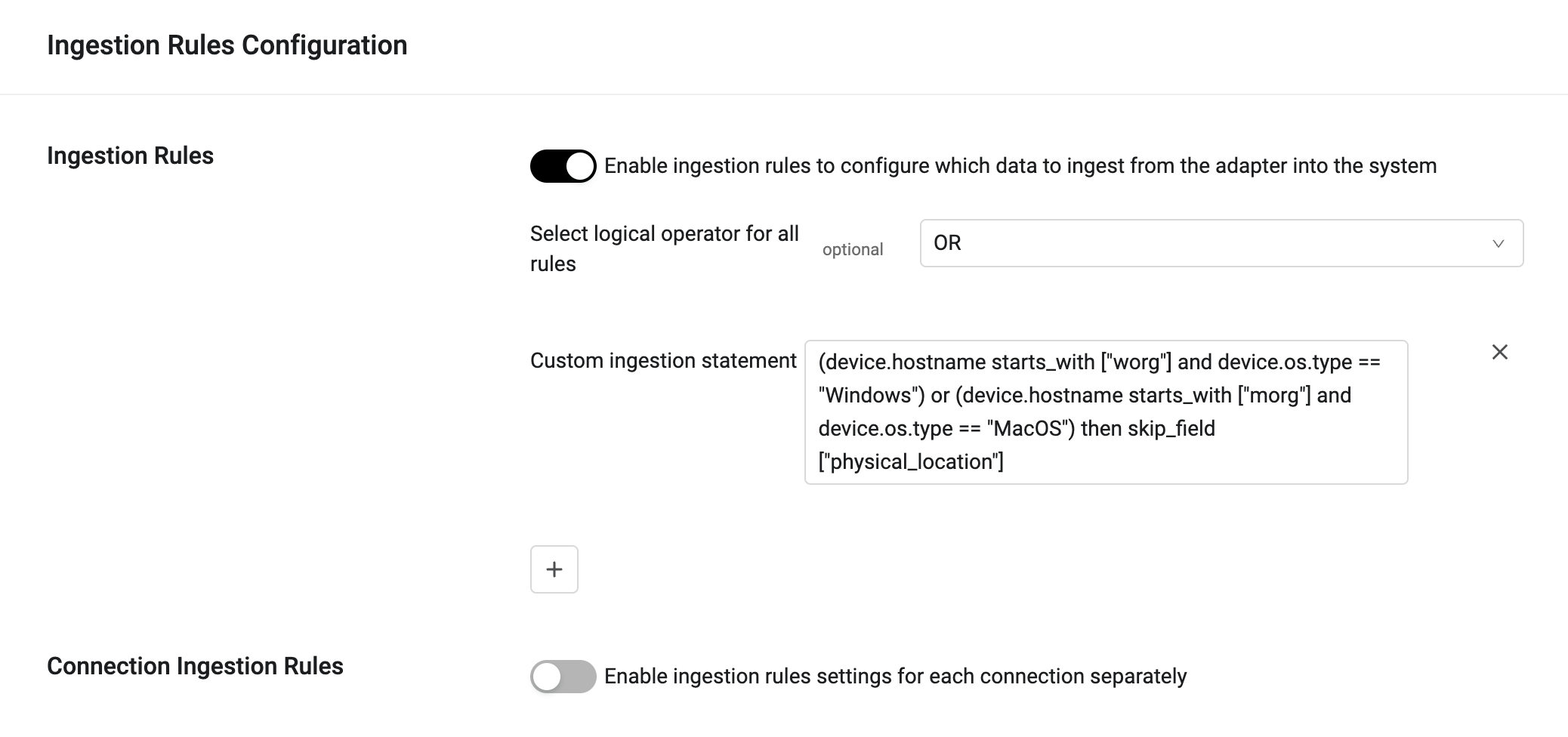Screen dimensions: 1568x737
Task: Click "Select logical operator for all rules" label
Action: click(x=664, y=248)
